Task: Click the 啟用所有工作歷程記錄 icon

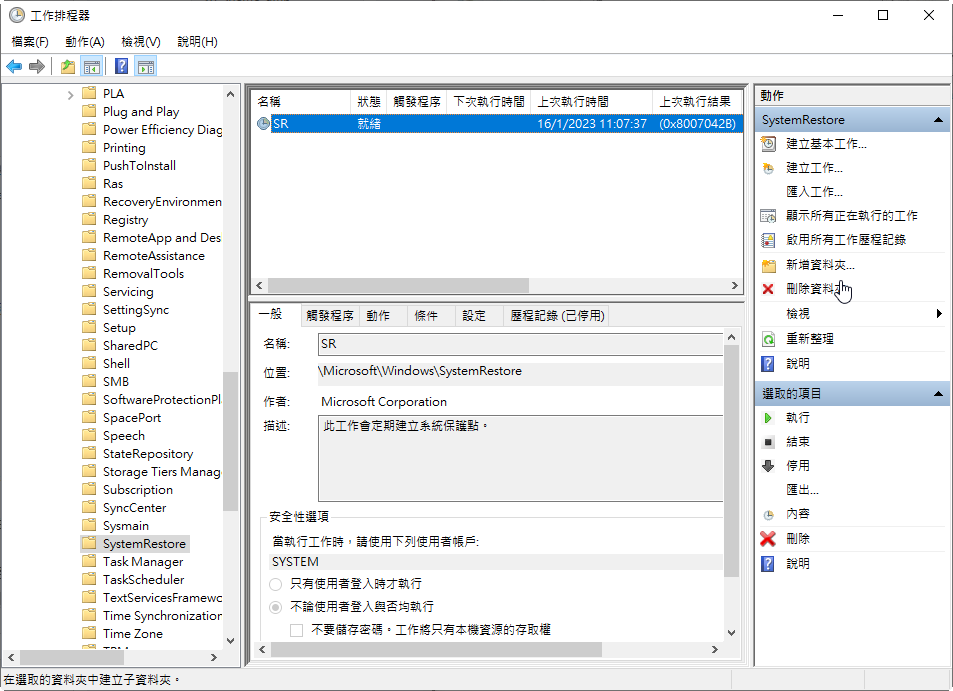Action: [x=768, y=240]
